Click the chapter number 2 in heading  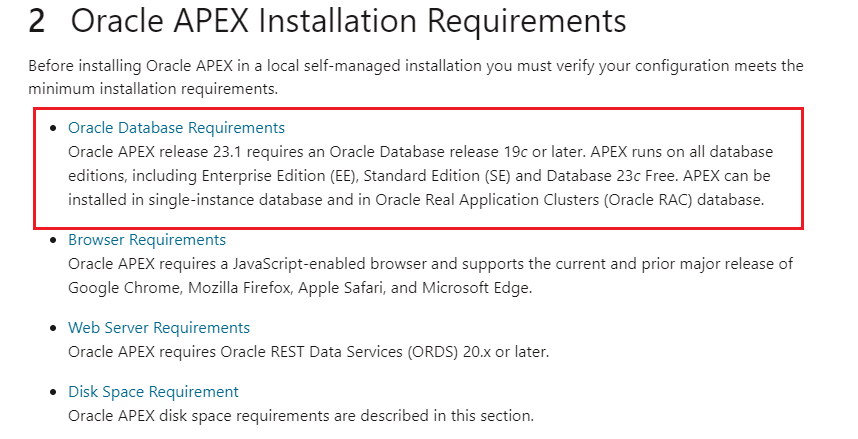[37, 21]
